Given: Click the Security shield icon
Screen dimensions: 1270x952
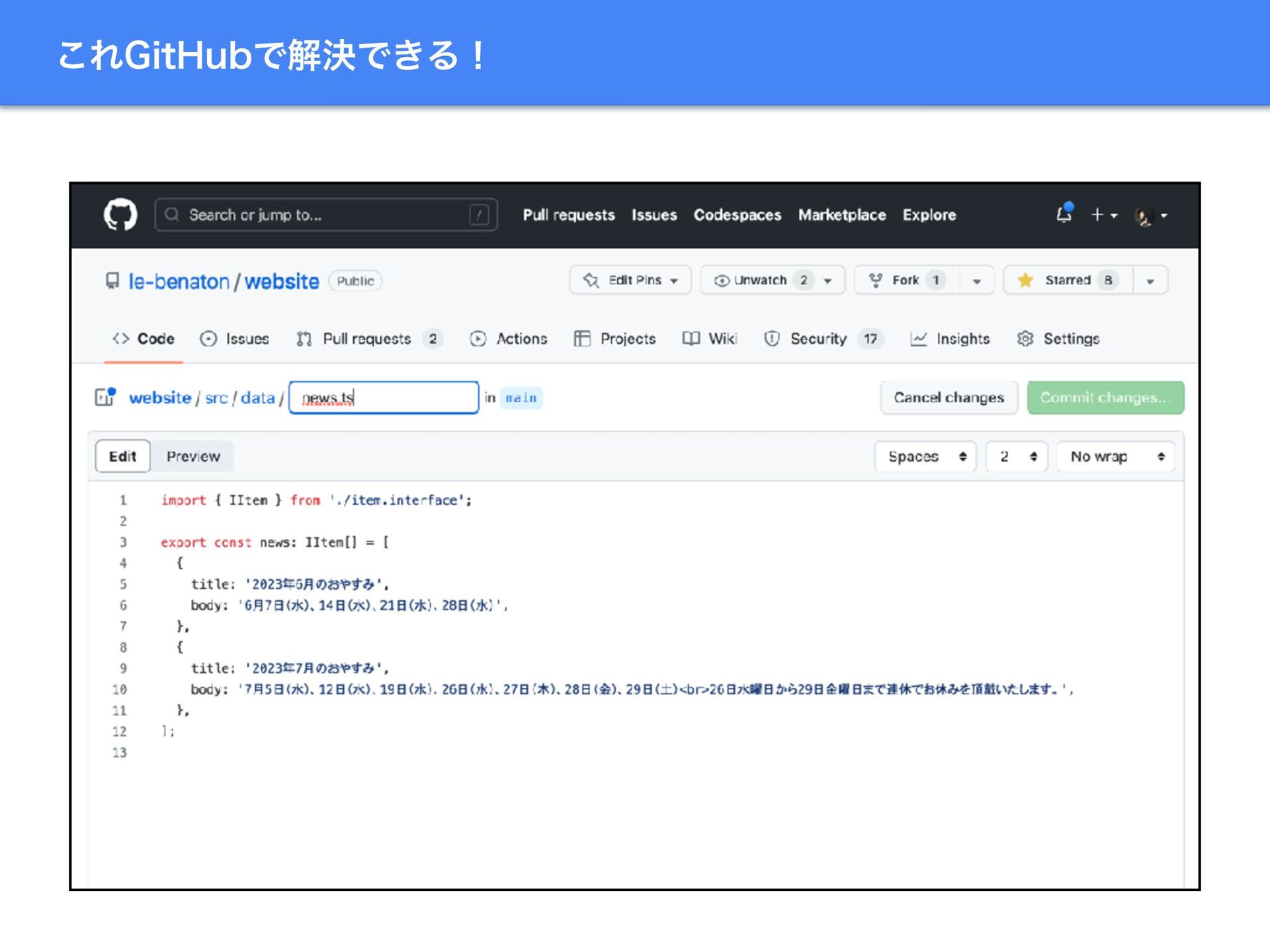Looking at the screenshot, I should click(772, 338).
